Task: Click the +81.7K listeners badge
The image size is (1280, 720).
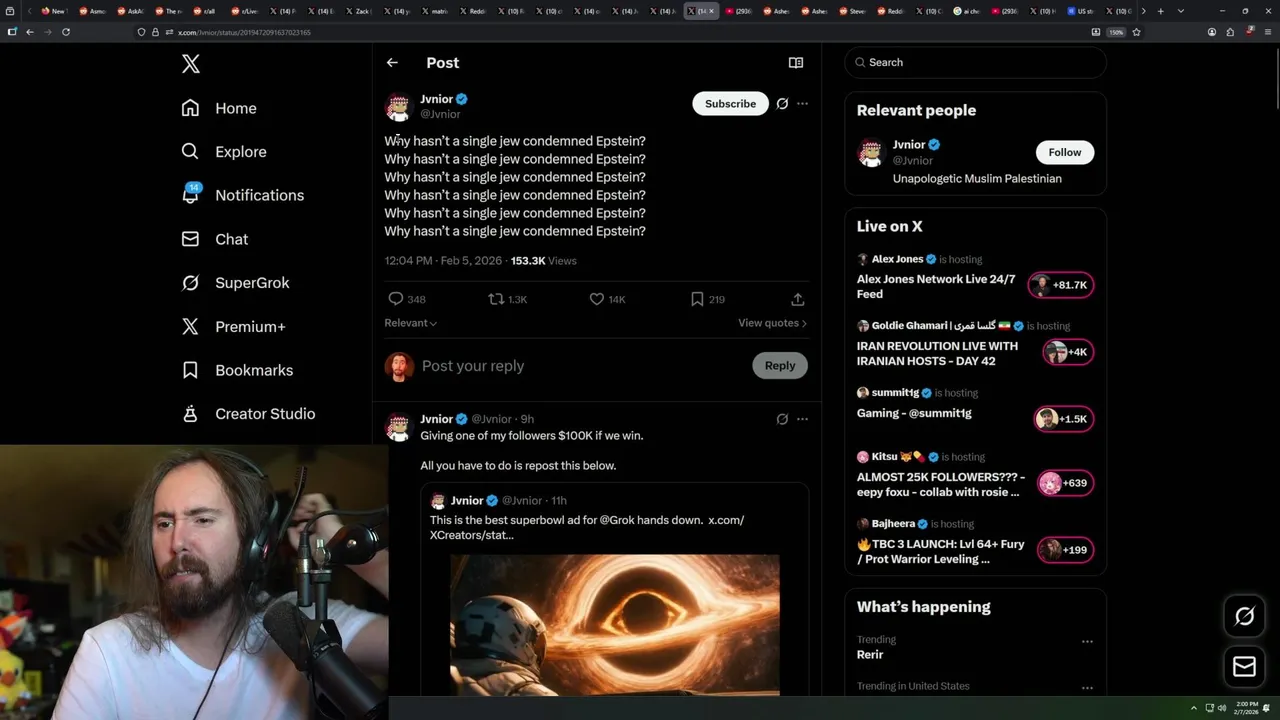Action: coord(1061,285)
